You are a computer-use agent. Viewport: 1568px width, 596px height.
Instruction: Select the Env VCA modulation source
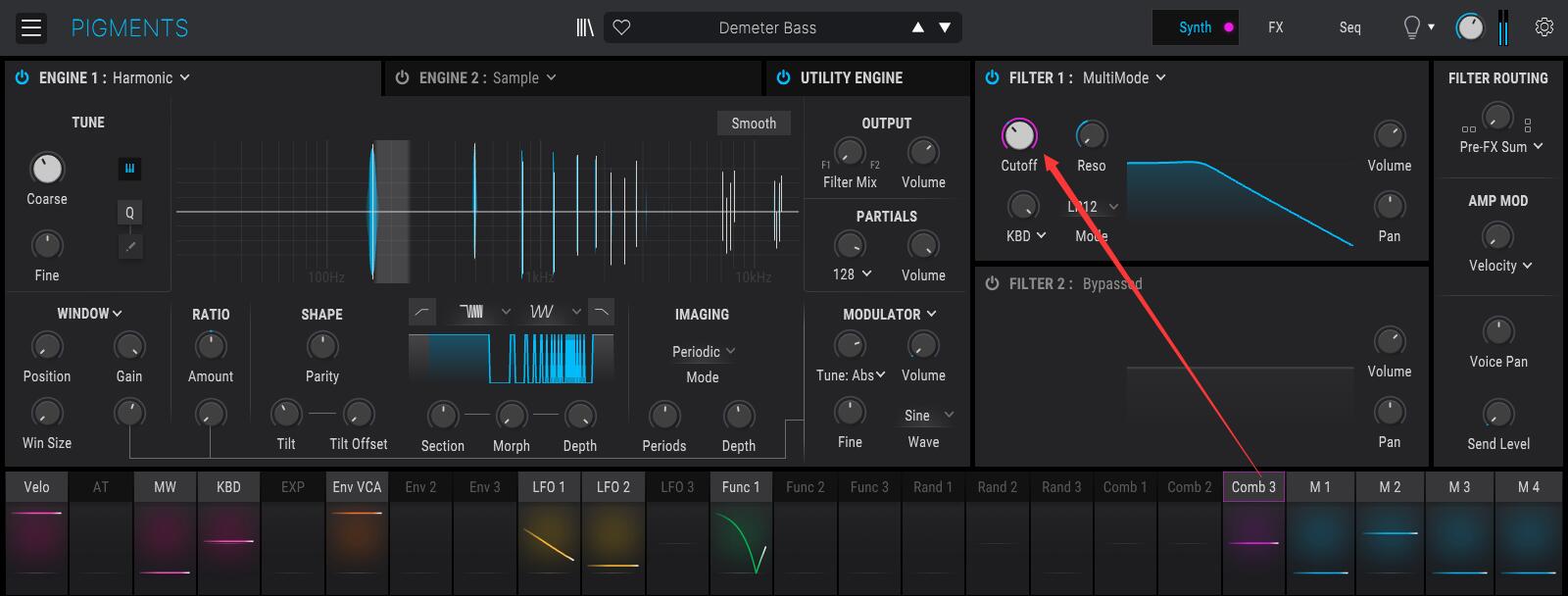coord(357,487)
